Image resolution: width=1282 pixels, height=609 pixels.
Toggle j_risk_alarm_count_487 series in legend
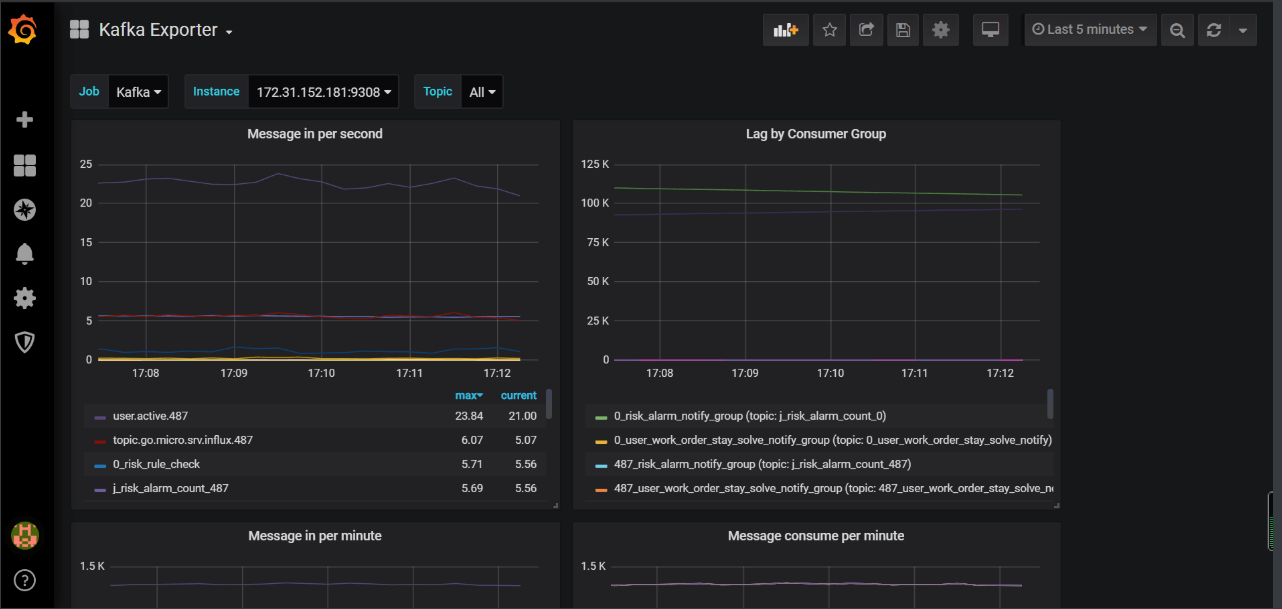pyautogui.click(x=171, y=488)
